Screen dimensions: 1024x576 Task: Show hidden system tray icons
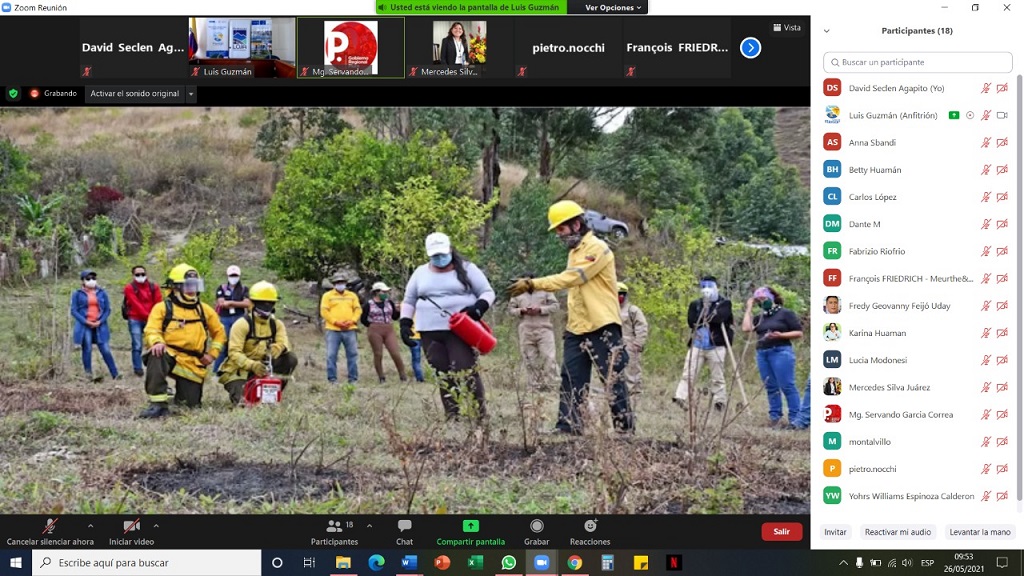tap(843, 562)
